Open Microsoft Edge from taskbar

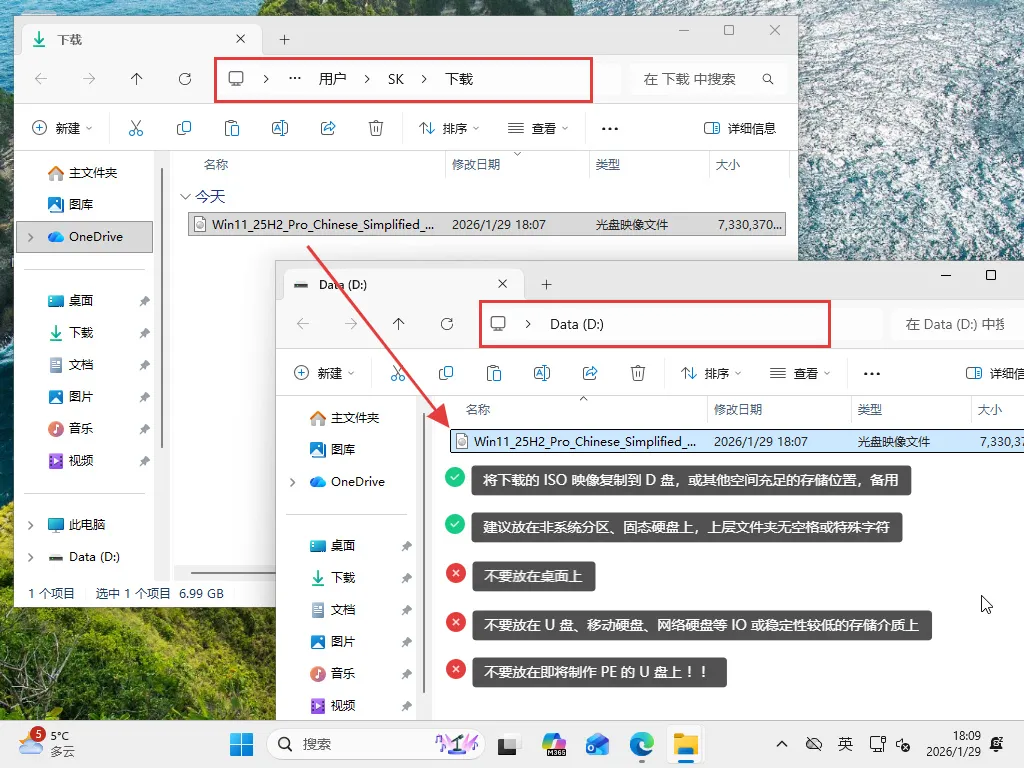click(642, 744)
